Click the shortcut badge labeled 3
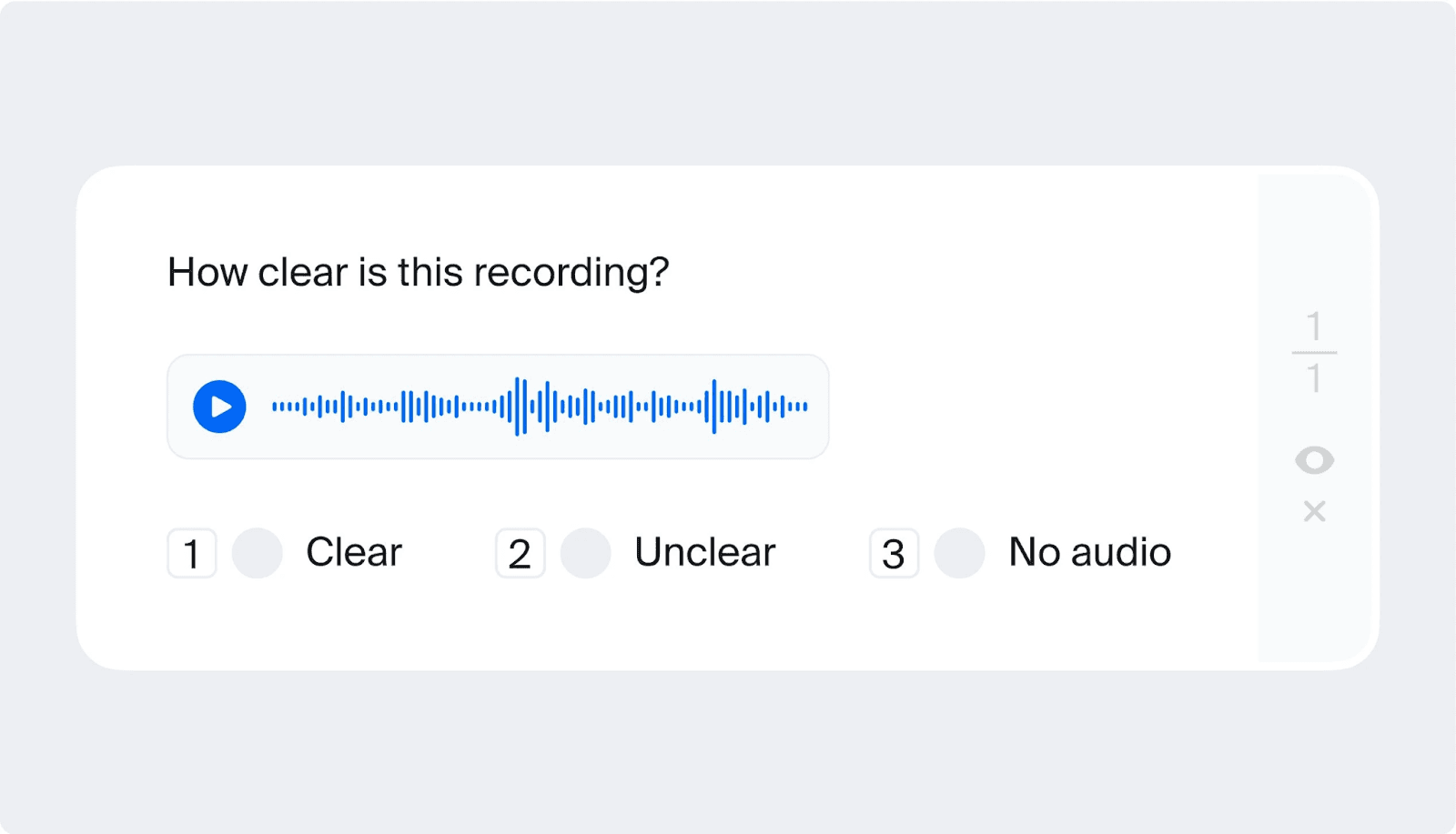This screenshot has height=834, width=1456. [x=892, y=554]
